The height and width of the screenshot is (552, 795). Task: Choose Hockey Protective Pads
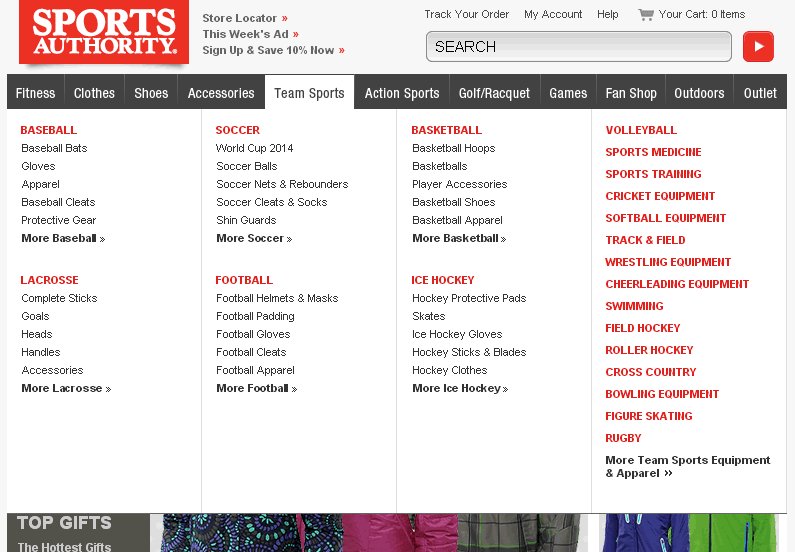pos(469,299)
